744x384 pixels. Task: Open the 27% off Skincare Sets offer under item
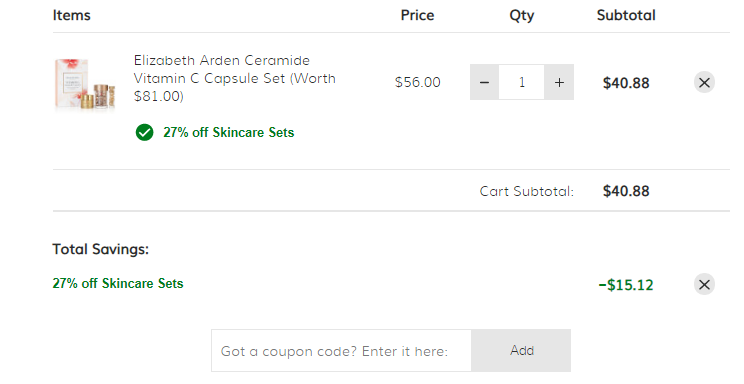(228, 132)
